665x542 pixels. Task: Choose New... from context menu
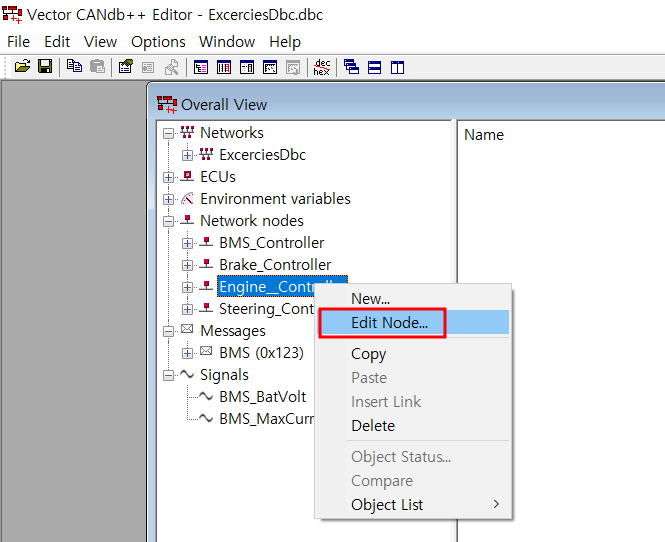tap(414, 299)
